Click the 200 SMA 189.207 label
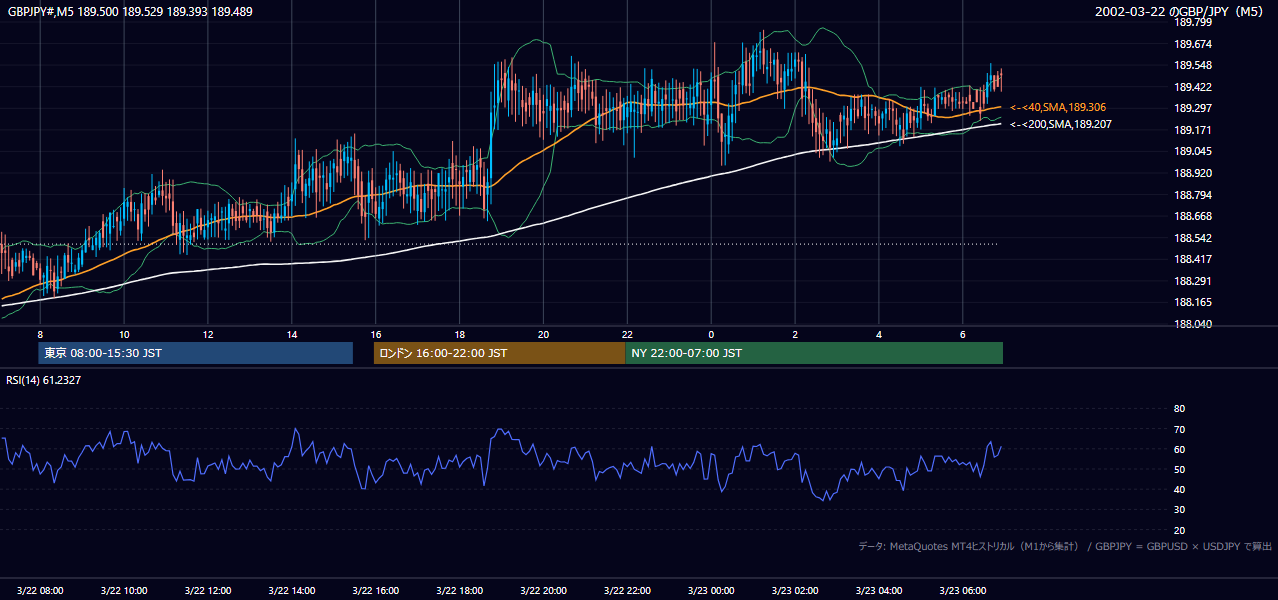This screenshot has height=600, width=1278. tap(1060, 124)
